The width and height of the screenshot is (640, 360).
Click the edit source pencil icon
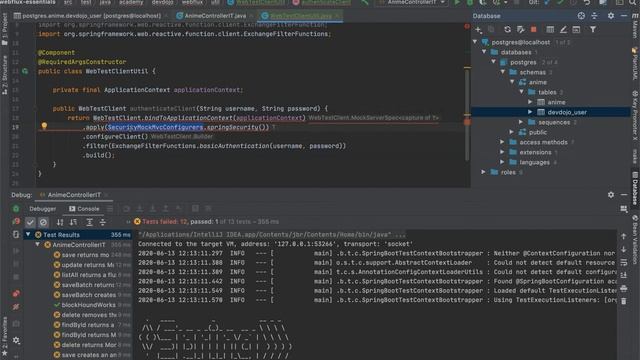(563, 30)
